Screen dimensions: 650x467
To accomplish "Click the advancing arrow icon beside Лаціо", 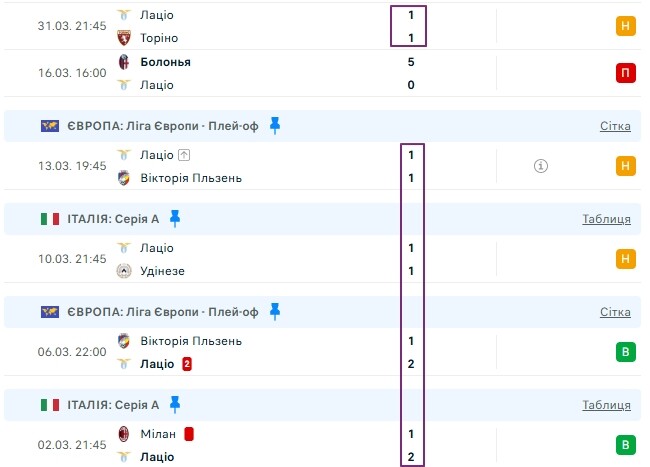I will coord(184,155).
